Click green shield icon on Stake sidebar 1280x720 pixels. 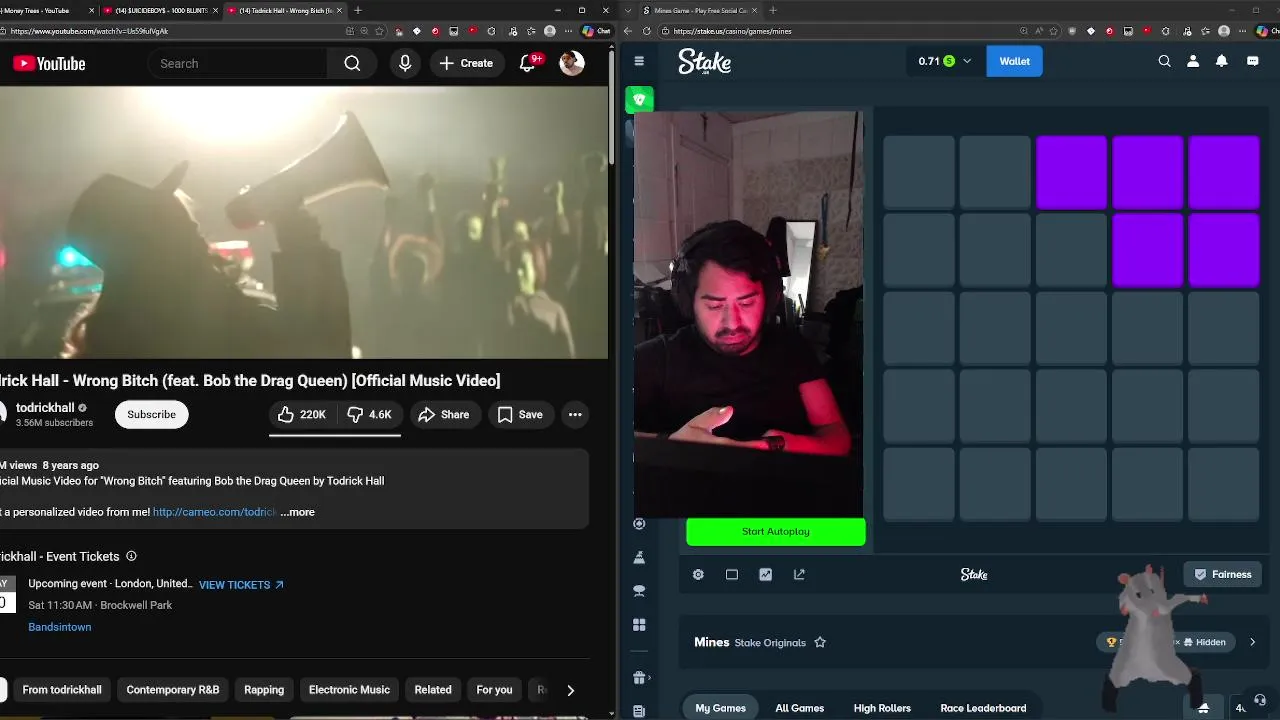coord(640,99)
